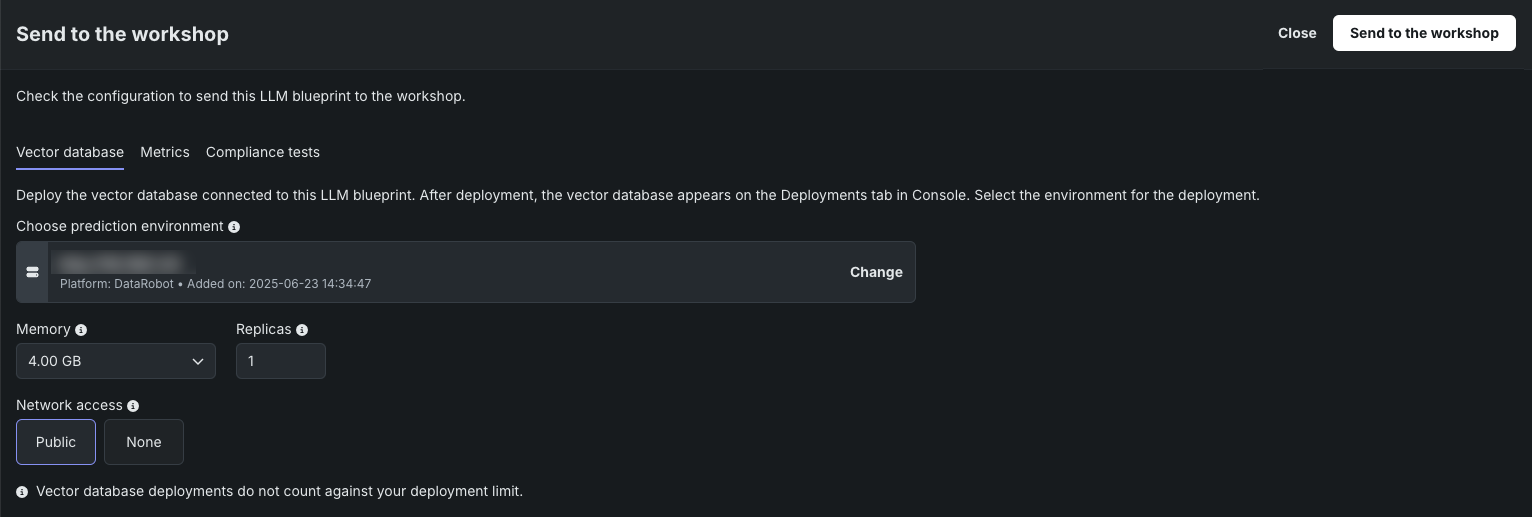
Task: Click the blurred prediction environment name
Action: (118, 262)
